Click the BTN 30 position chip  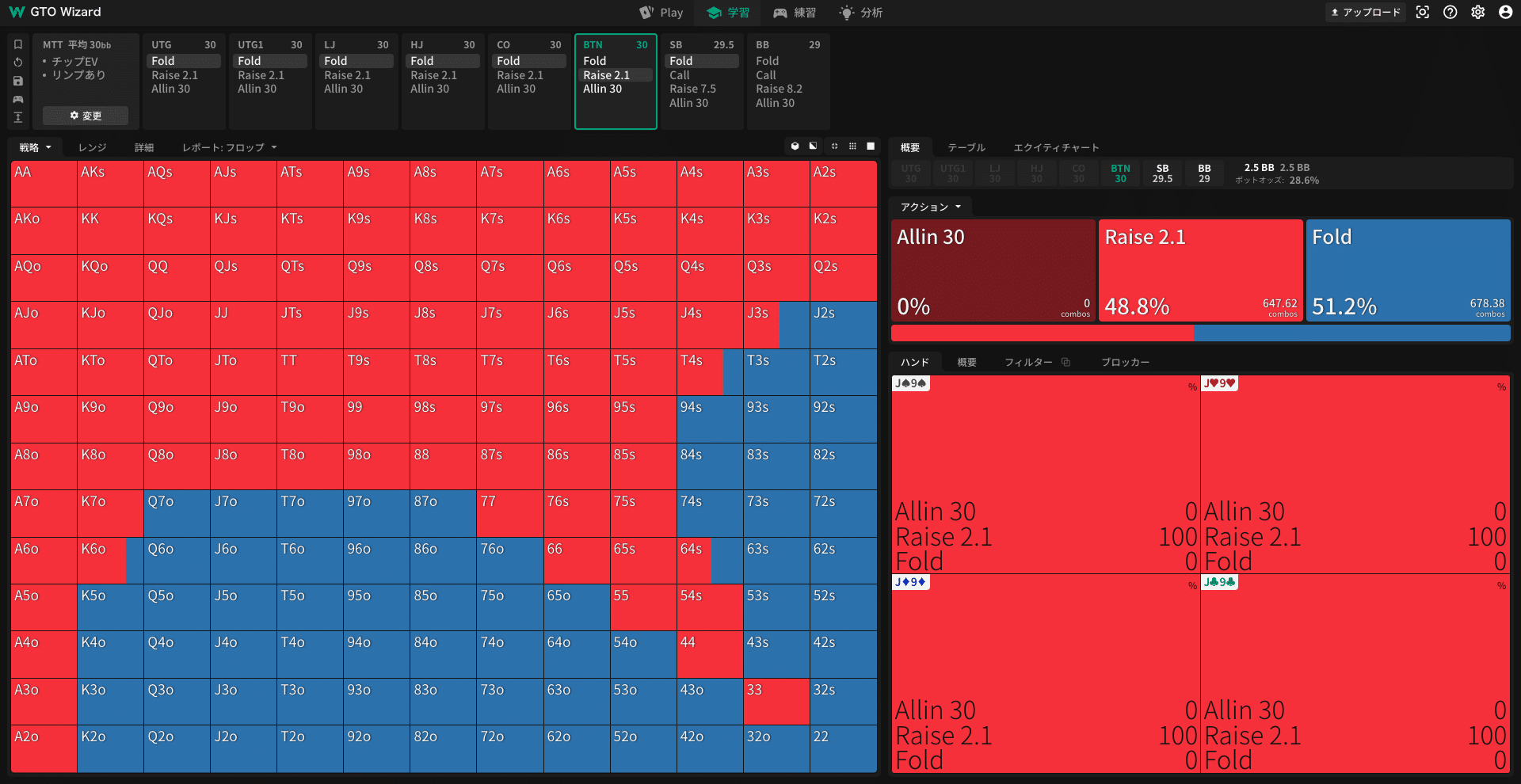tap(1120, 173)
